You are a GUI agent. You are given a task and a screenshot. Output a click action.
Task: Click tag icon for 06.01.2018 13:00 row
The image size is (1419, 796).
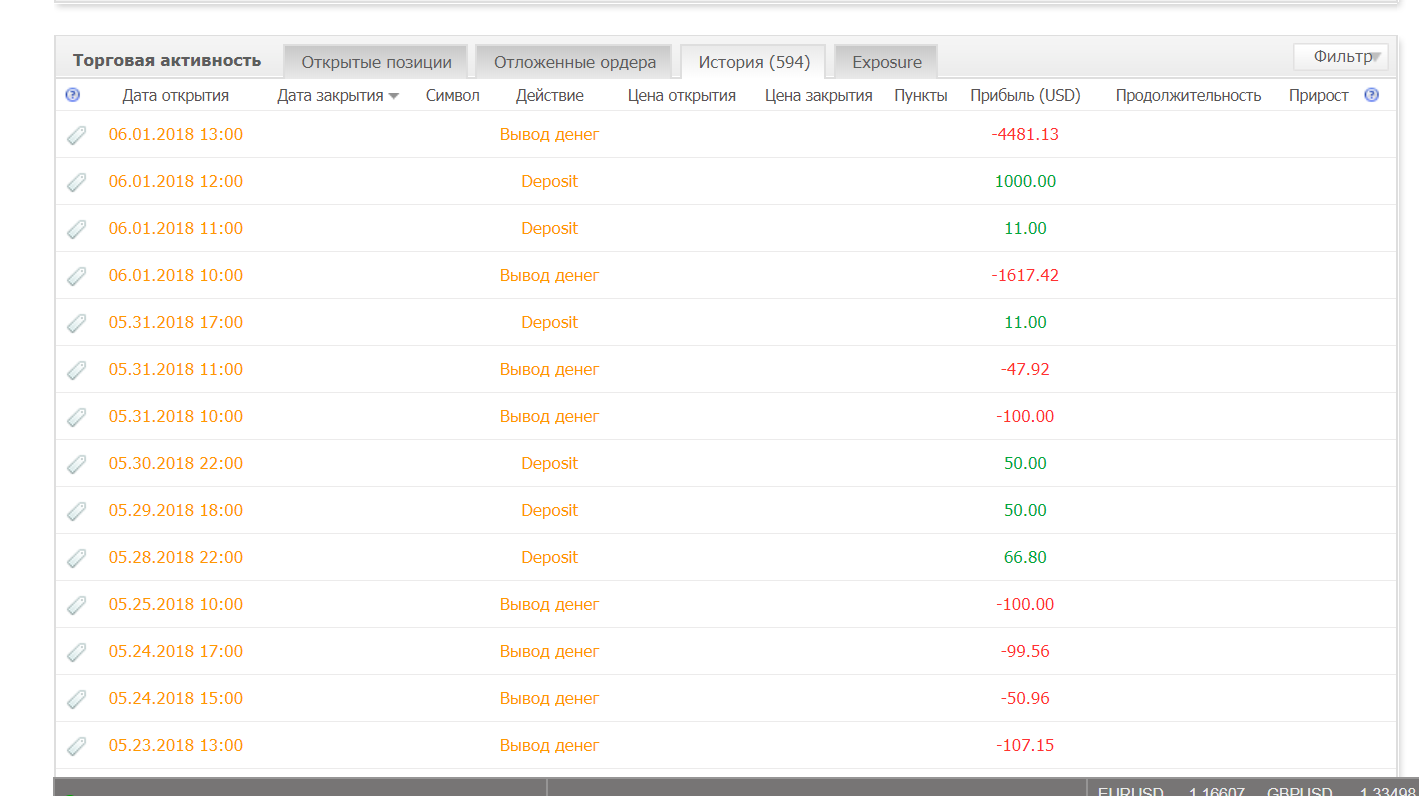click(76, 135)
